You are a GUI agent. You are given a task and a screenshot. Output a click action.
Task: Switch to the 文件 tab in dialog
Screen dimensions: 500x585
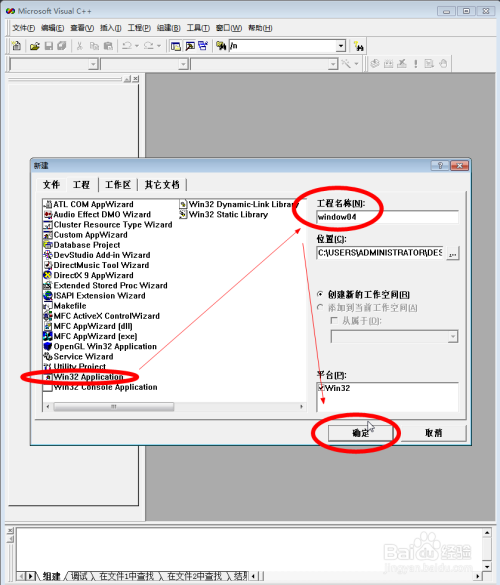pyautogui.click(x=51, y=184)
